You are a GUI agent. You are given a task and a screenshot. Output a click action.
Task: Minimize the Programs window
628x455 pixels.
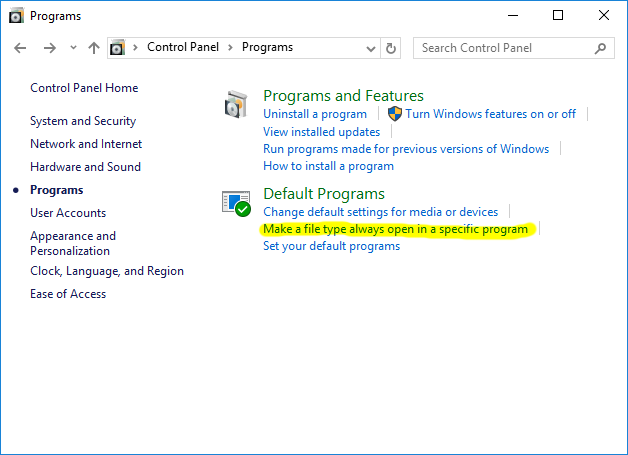click(x=513, y=16)
